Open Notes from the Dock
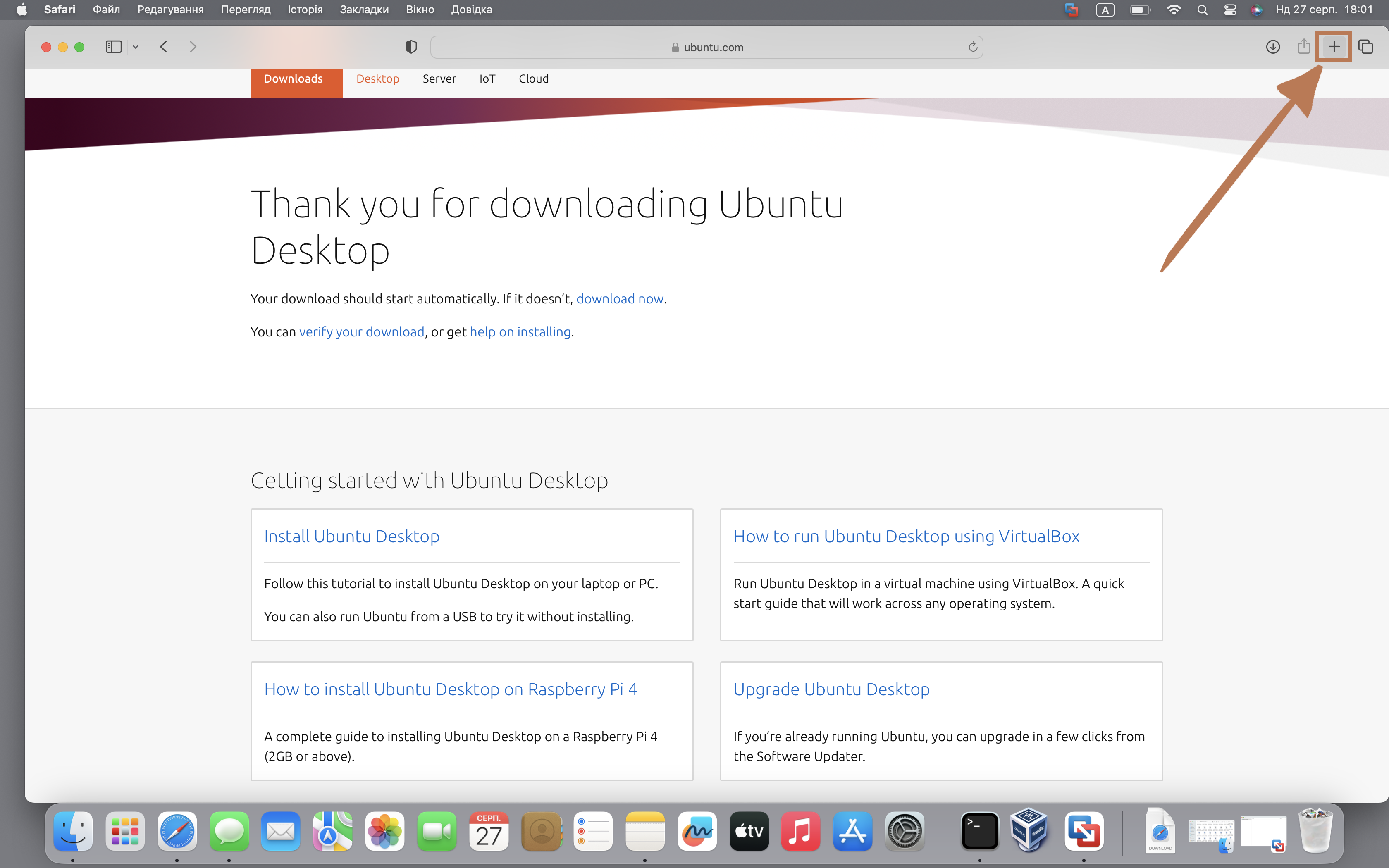The image size is (1389, 868). click(x=645, y=831)
